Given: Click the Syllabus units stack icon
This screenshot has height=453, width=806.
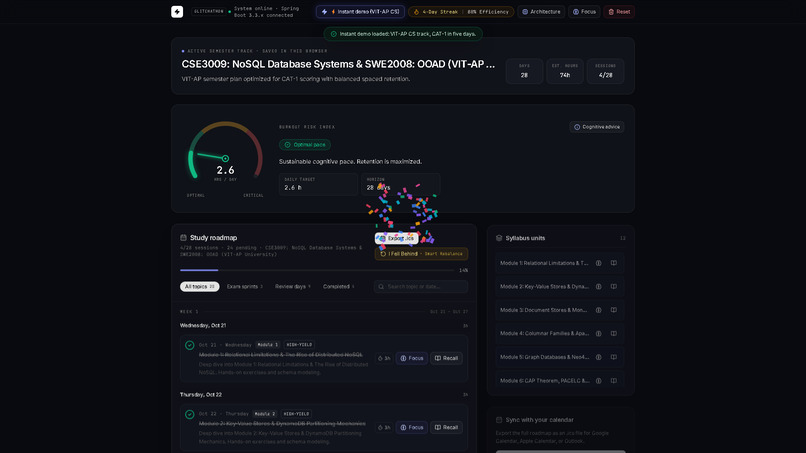Looking at the screenshot, I should 499,238.
